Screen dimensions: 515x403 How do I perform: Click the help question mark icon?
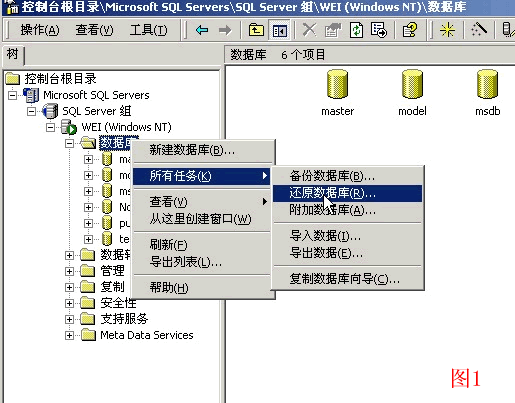(x=410, y=30)
